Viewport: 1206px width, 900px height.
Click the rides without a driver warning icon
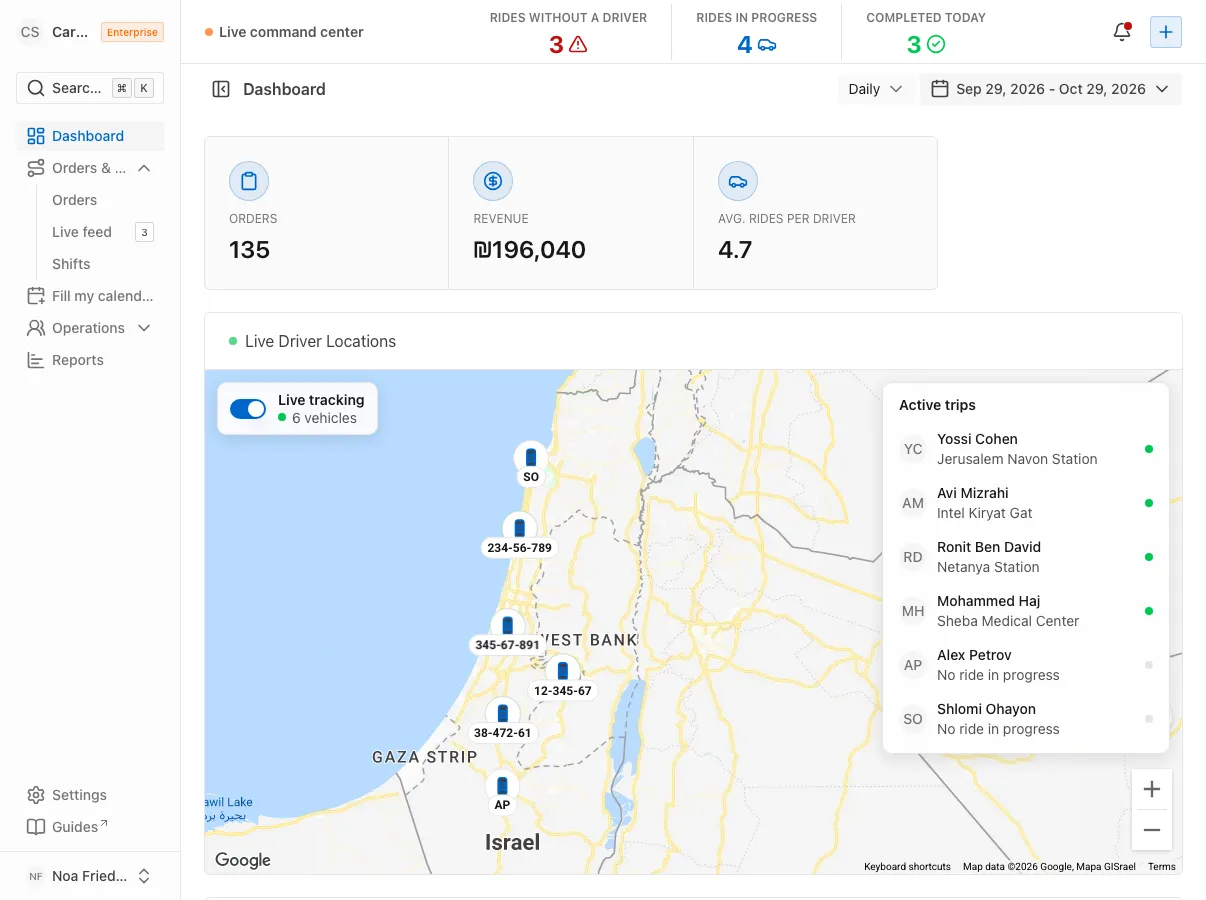(578, 44)
